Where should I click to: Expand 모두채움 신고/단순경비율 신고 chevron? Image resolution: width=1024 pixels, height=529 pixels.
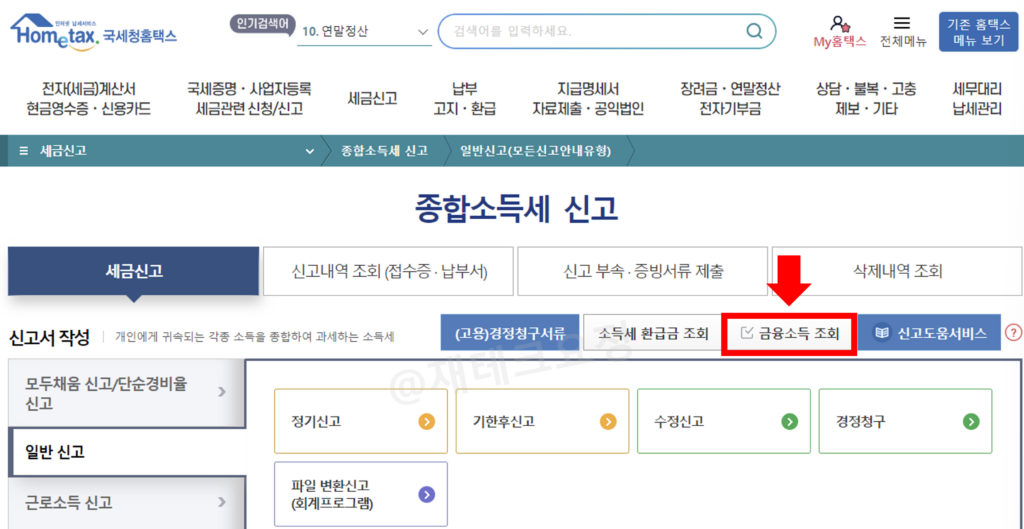click(x=222, y=391)
